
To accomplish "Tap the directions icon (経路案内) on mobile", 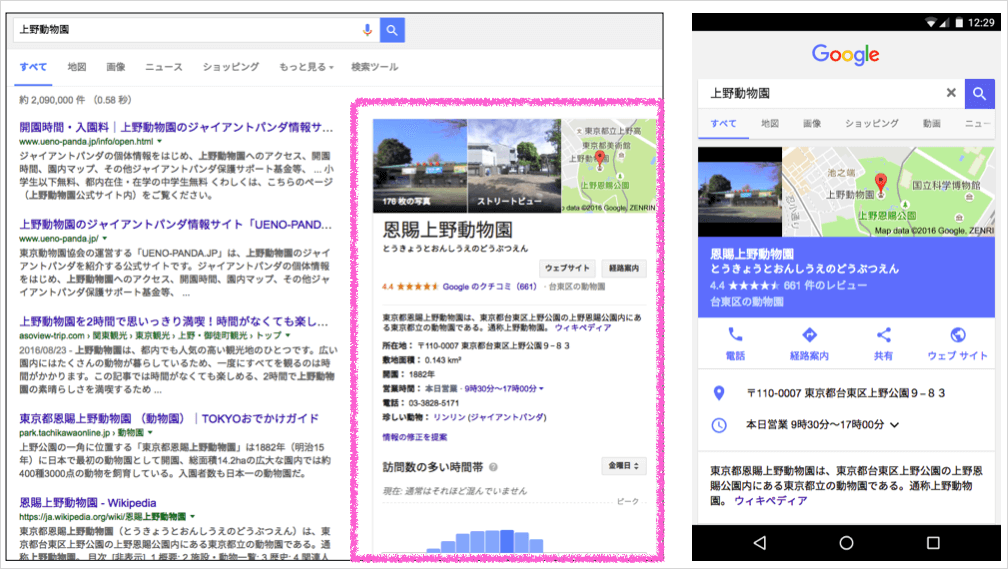I will pos(809,334).
